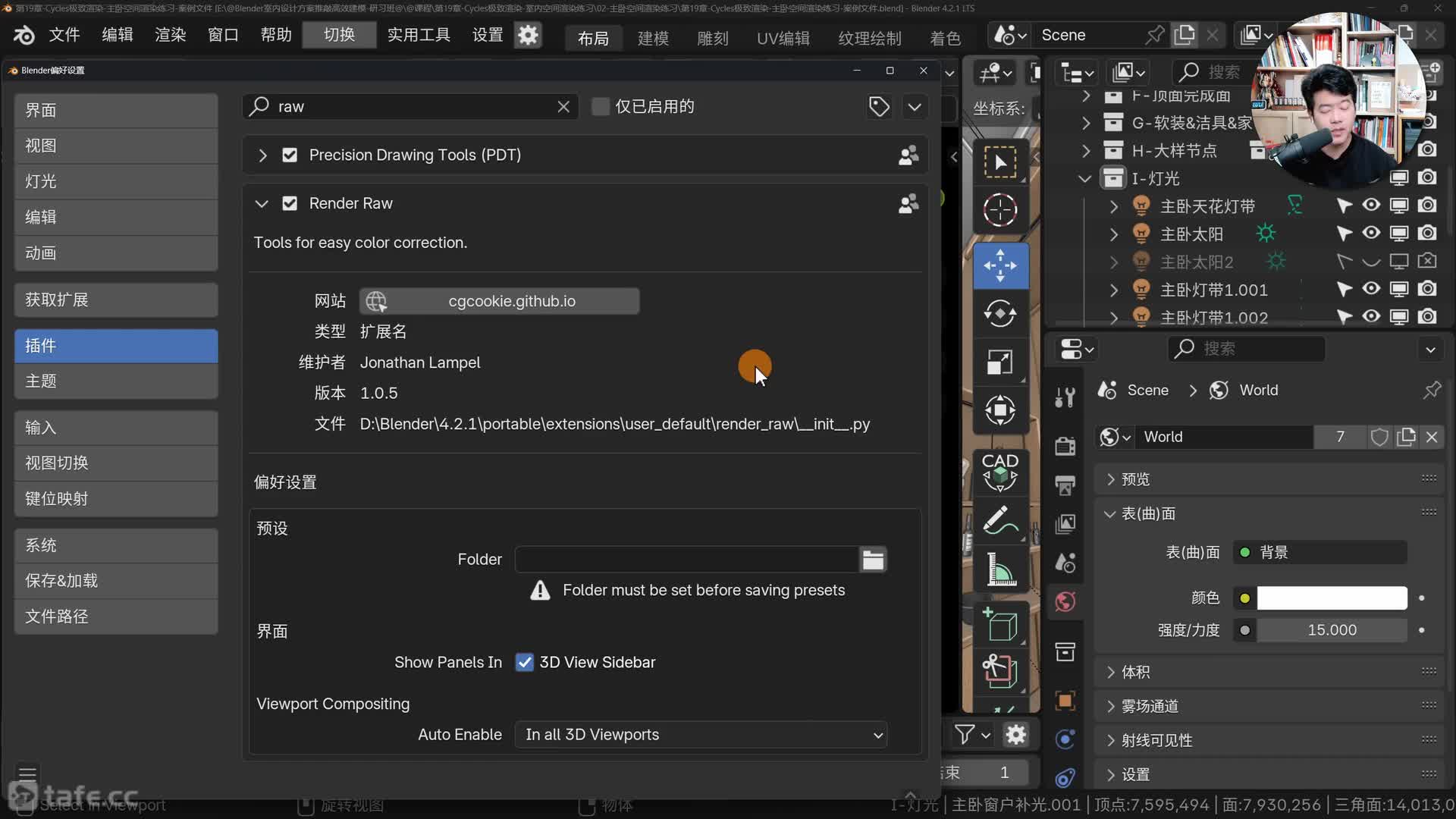
Task: Hide 主卧太阳 light in the viewport
Action: (x=1371, y=234)
